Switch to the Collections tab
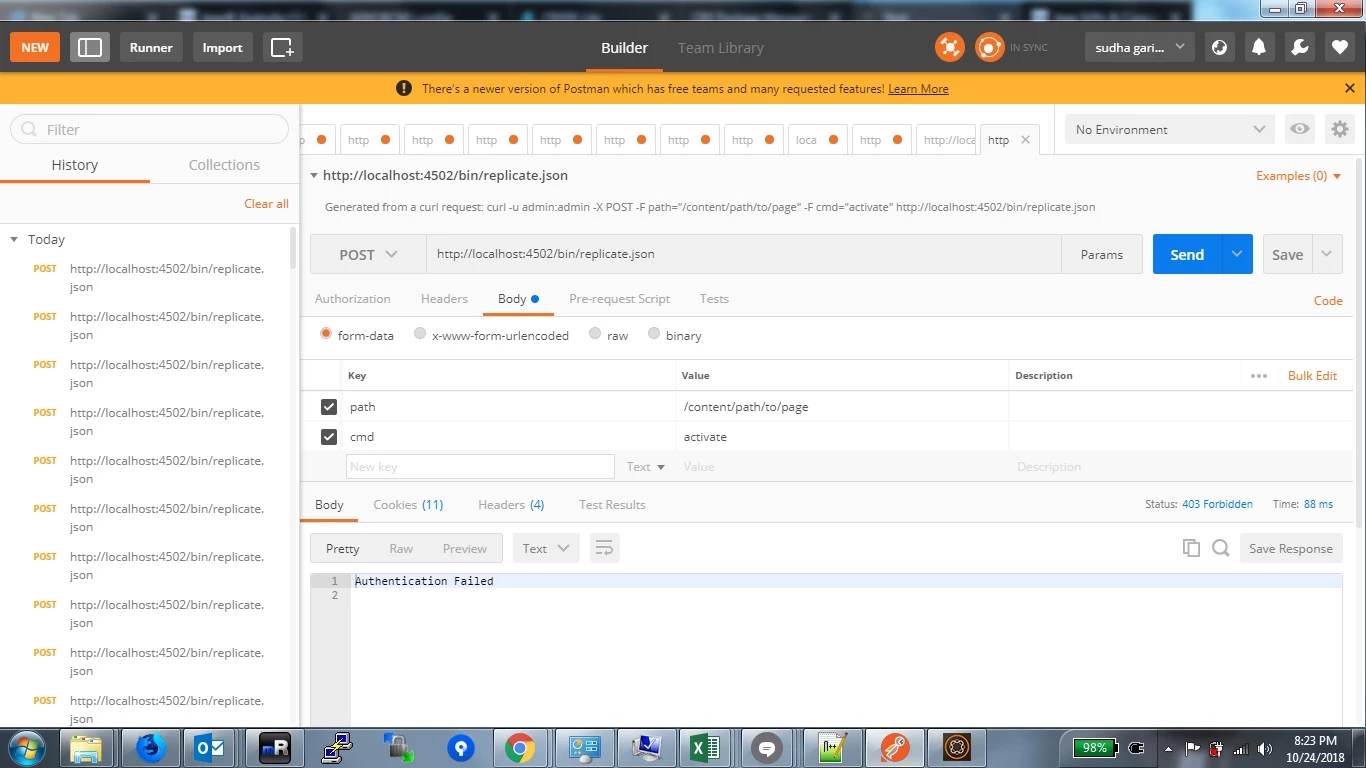Viewport: 1366px width, 768px height. pos(224,165)
